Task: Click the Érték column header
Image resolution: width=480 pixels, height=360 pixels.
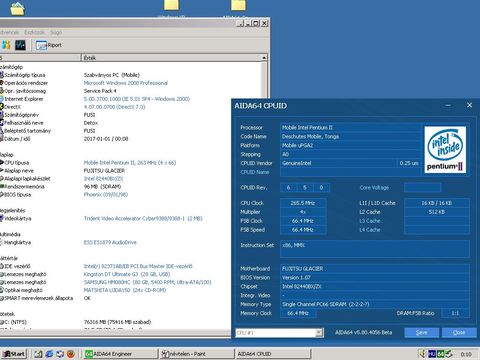Action: [x=172, y=58]
